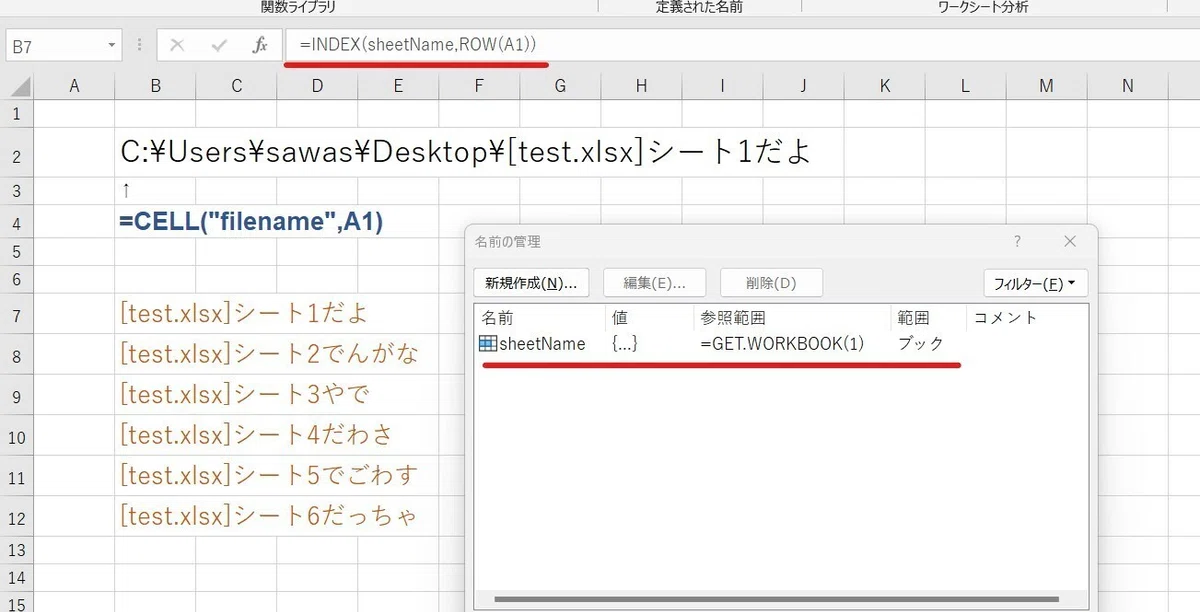1200x612 pixels.
Task: Click the cell containing the up arrow ↑
Action: tap(125, 190)
